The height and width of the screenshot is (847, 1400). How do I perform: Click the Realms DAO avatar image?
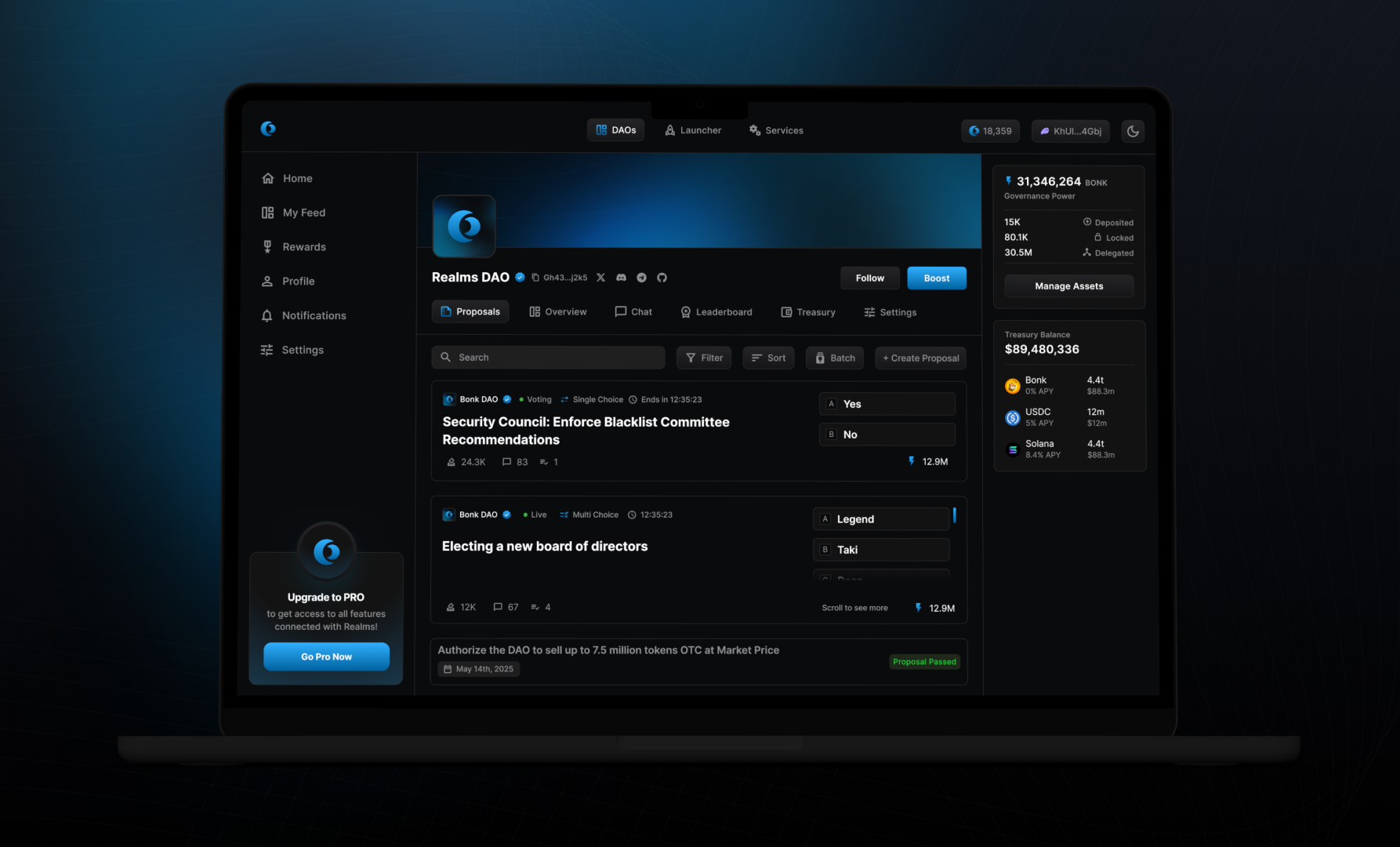(x=464, y=227)
